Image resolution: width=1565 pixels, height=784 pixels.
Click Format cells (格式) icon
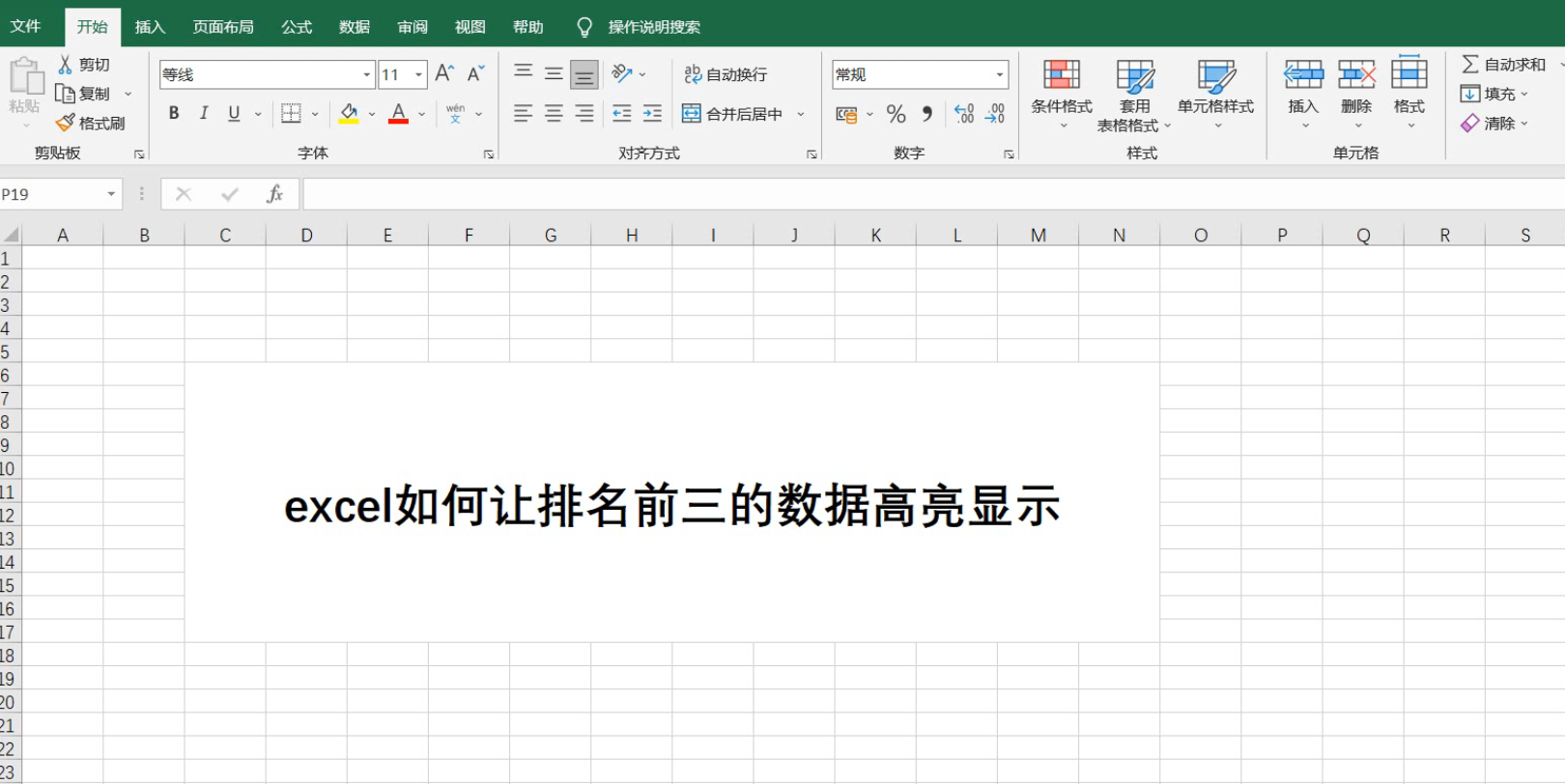click(x=1409, y=72)
